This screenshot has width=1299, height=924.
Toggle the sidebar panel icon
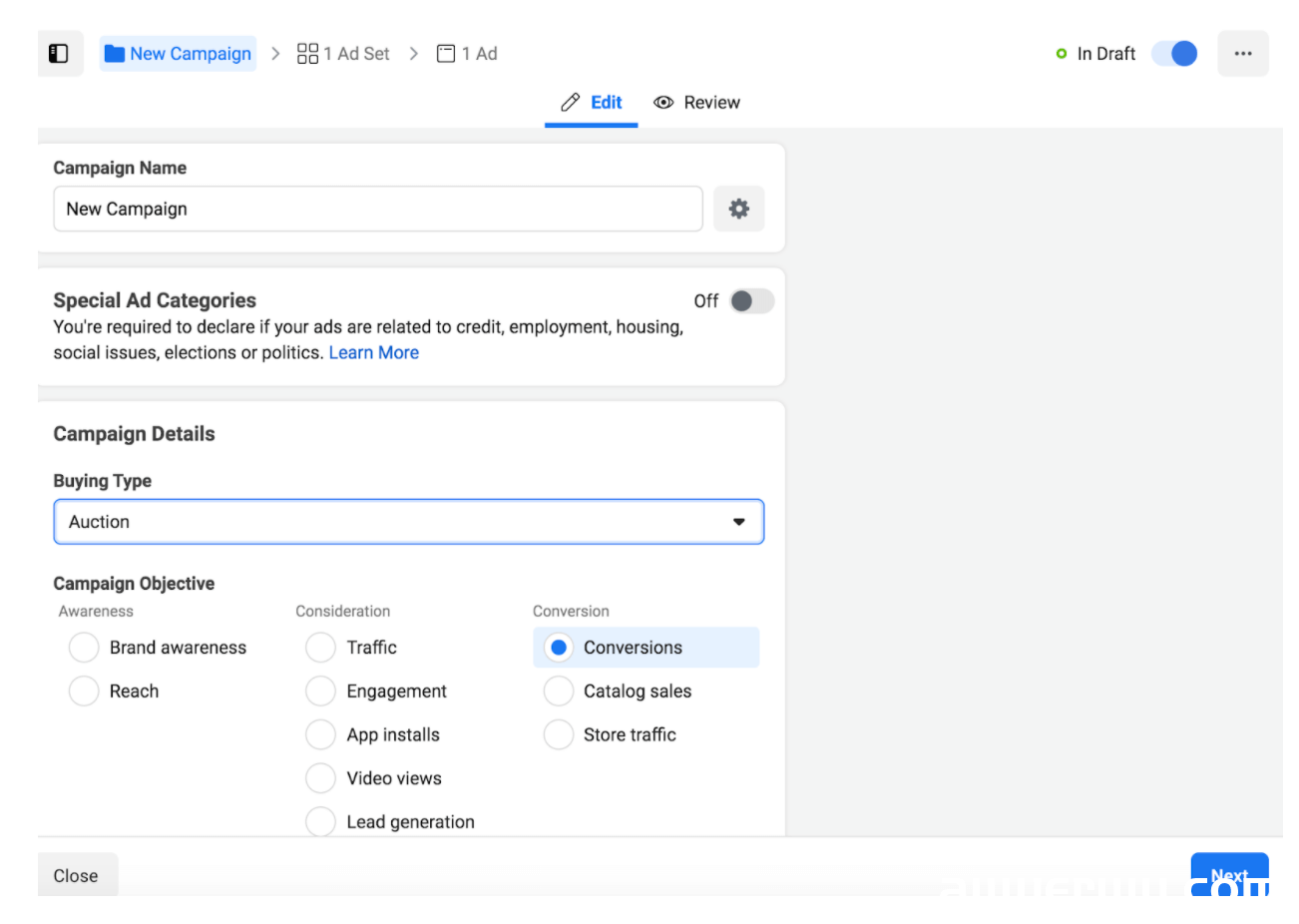point(60,53)
